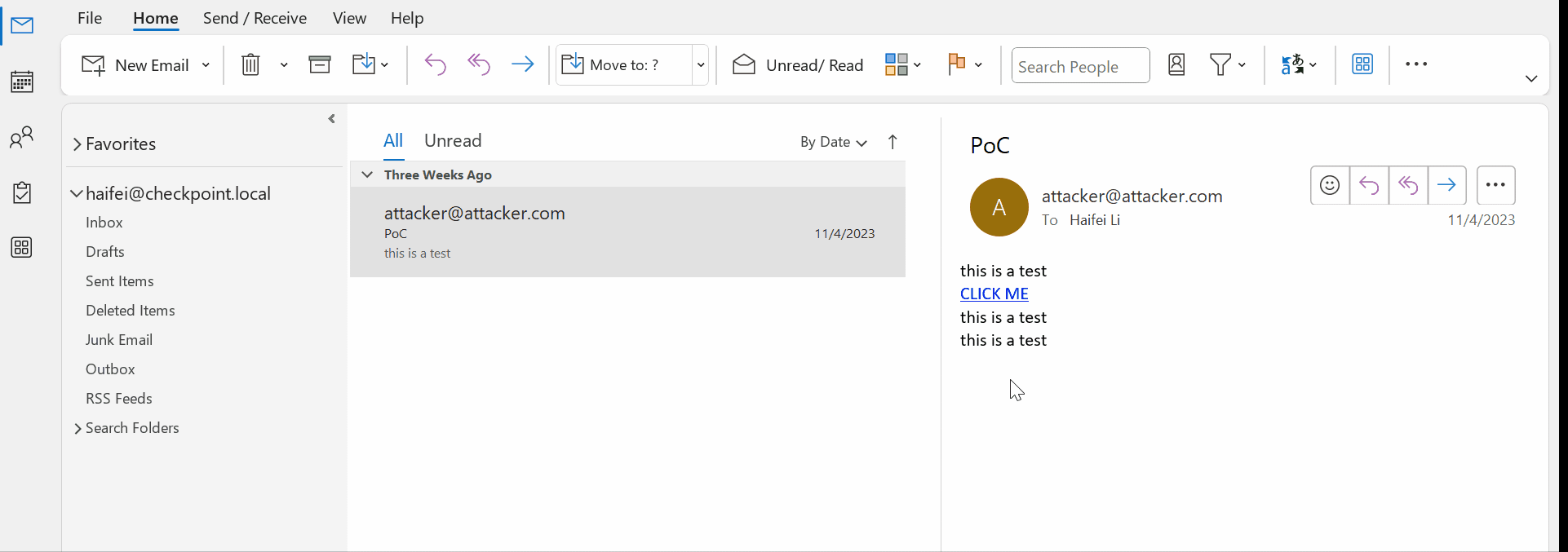Open the Junk Email folder

tap(119, 340)
